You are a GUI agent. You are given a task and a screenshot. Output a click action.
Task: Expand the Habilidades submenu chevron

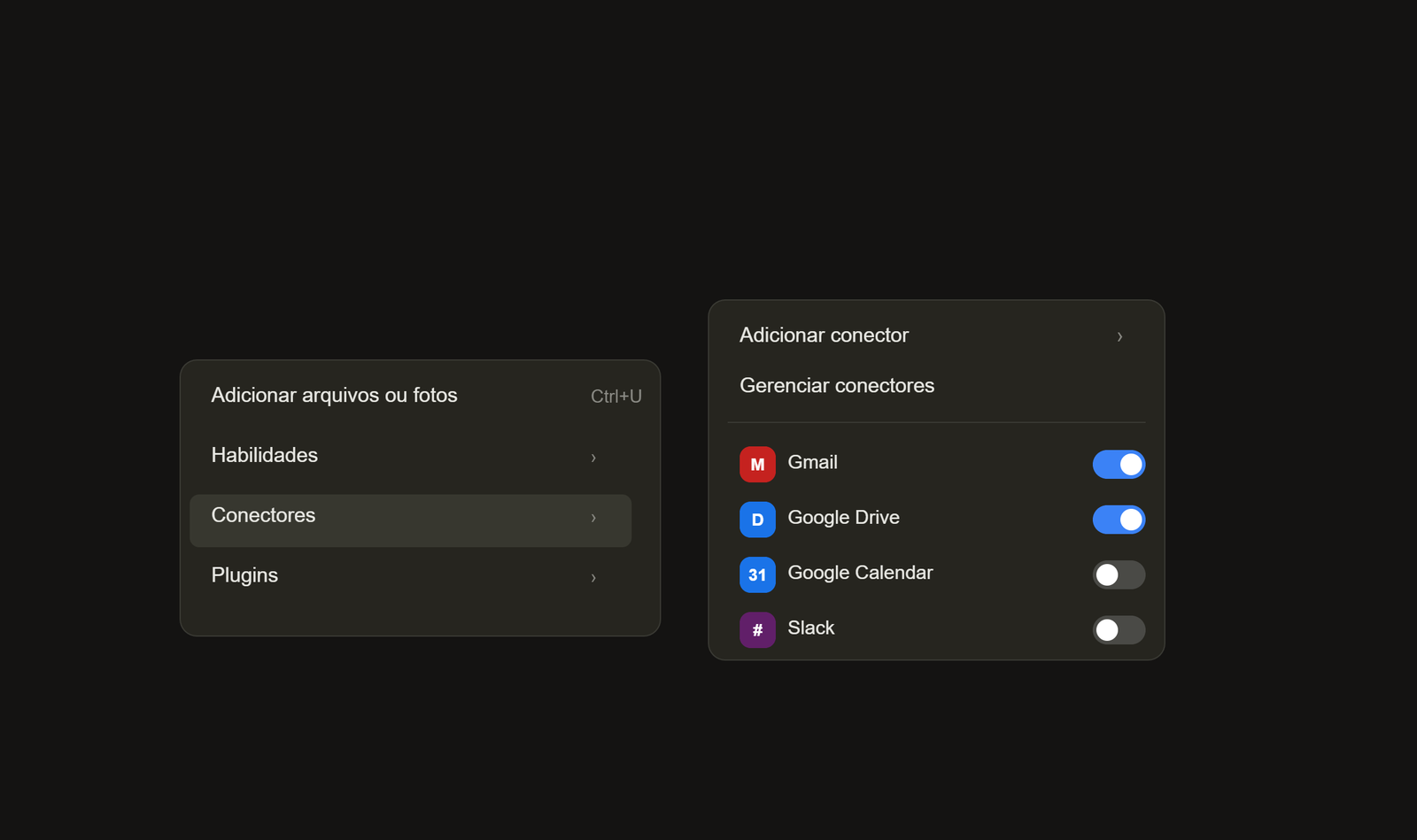[x=593, y=458]
